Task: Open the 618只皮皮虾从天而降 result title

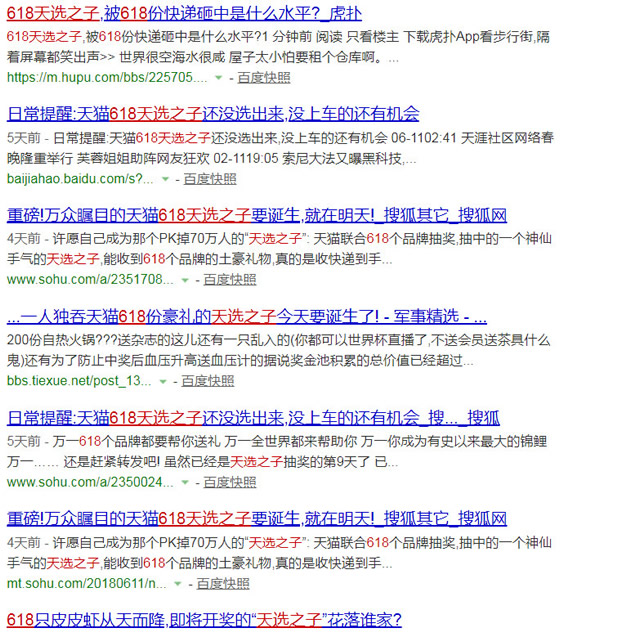Action: 204,620
